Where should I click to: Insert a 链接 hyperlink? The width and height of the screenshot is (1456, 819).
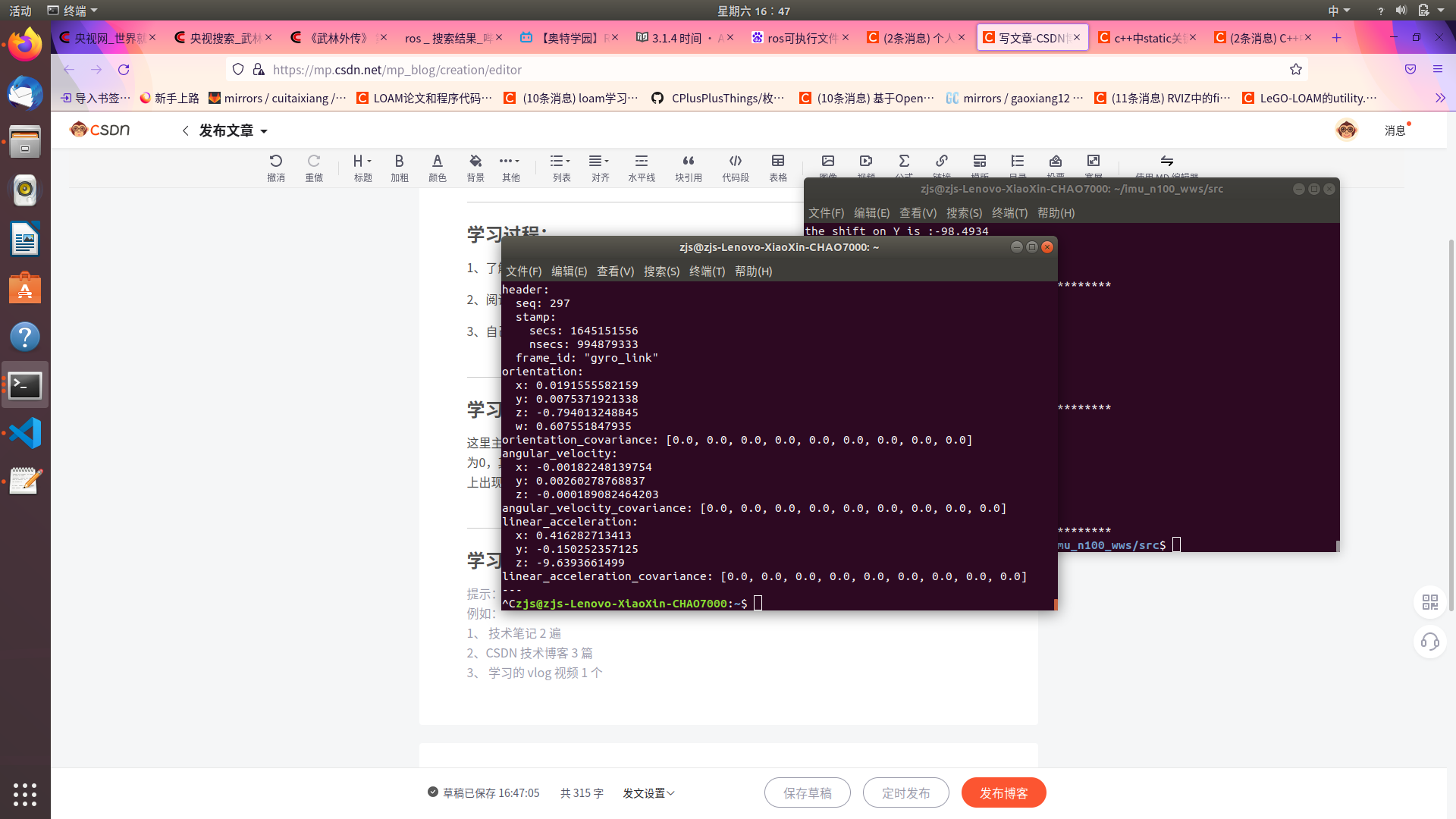tap(942, 161)
